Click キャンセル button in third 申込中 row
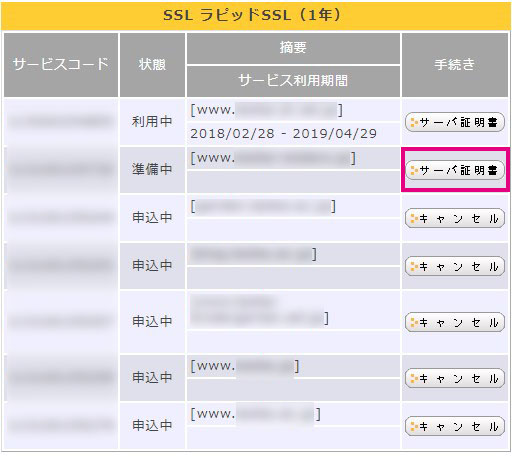The height and width of the screenshot is (456, 515). [x=455, y=322]
